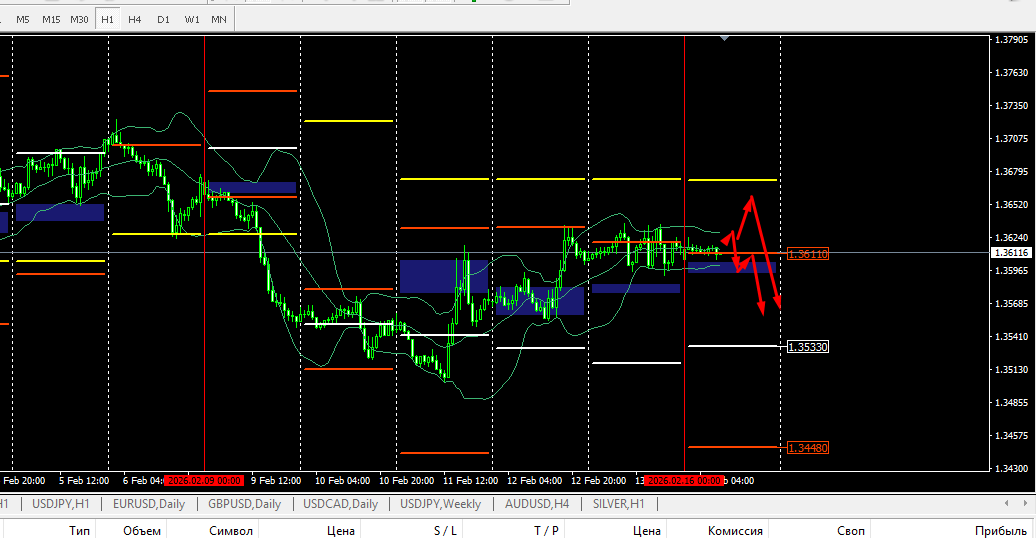Viewport: 1036px width, 538px height.
Task: Click the red 2026.02.09 00:00 date label
Action: tap(204, 480)
